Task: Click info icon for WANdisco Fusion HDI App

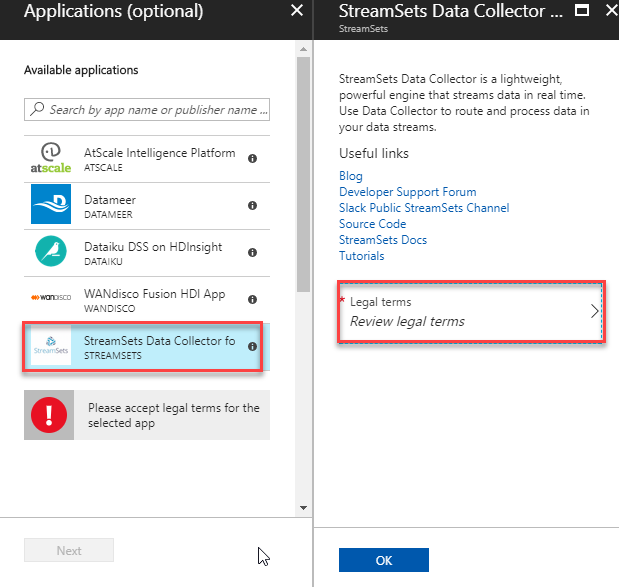Action: 253,299
